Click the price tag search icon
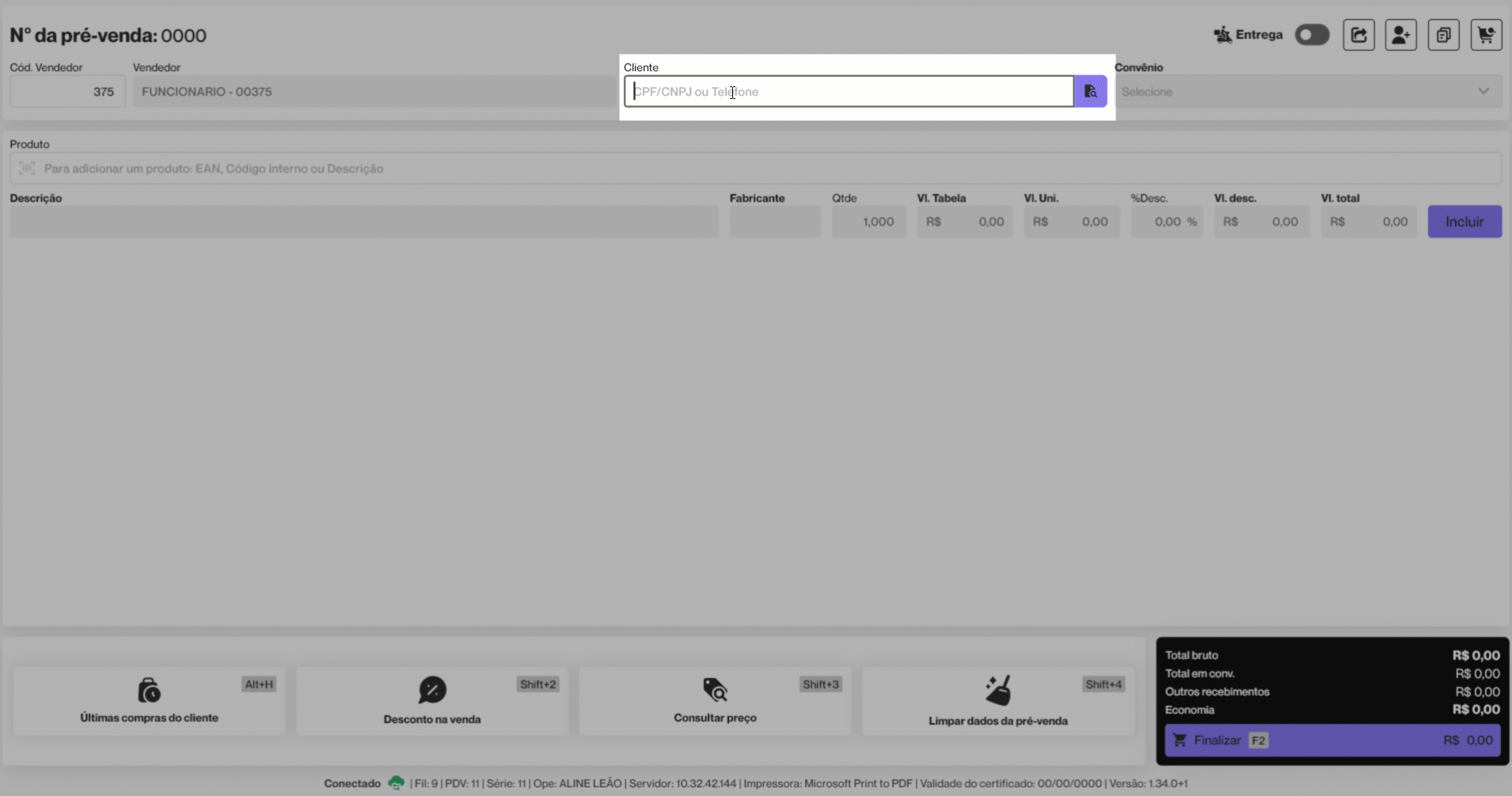The width and height of the screenshot is (1512, 796). click(715, 690)
